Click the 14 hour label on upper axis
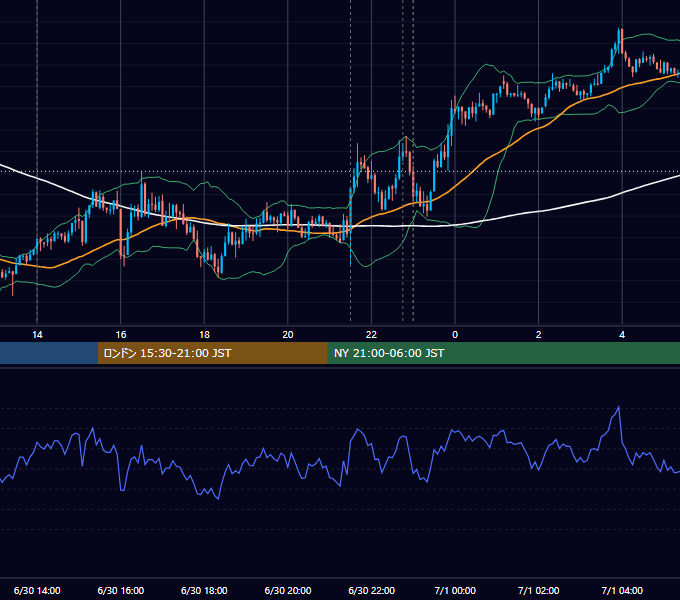 pyautogui.click(x=37, y=335)
